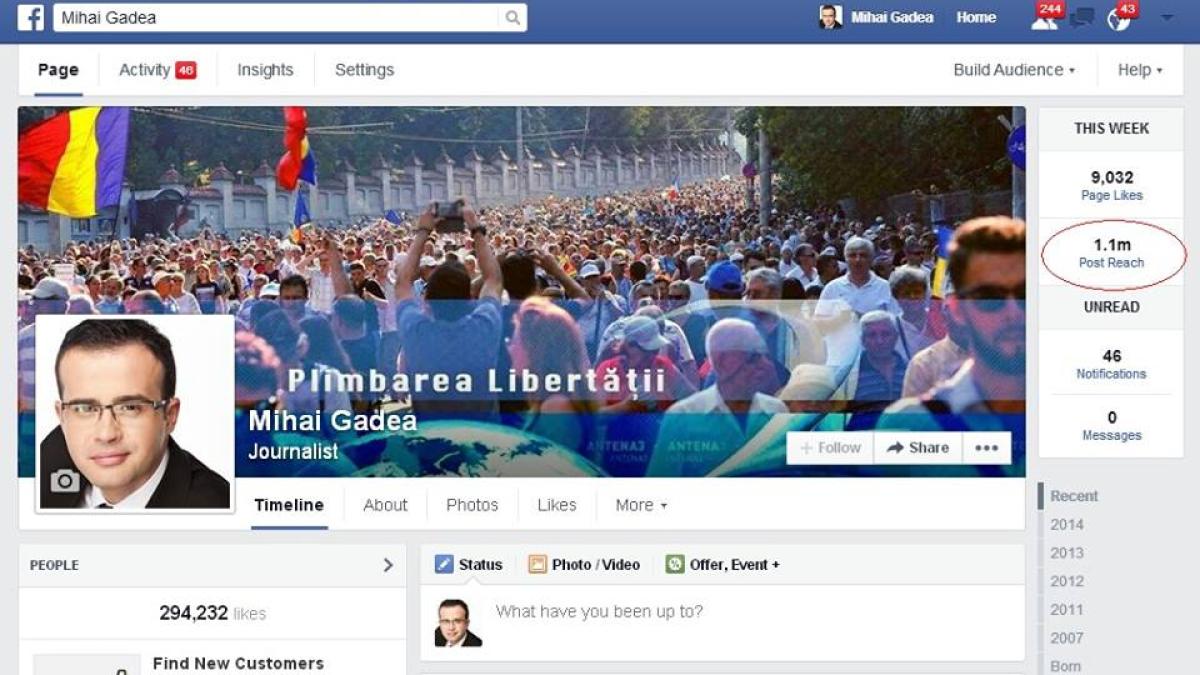Click the camera icon on profile picture

(65, 481)
